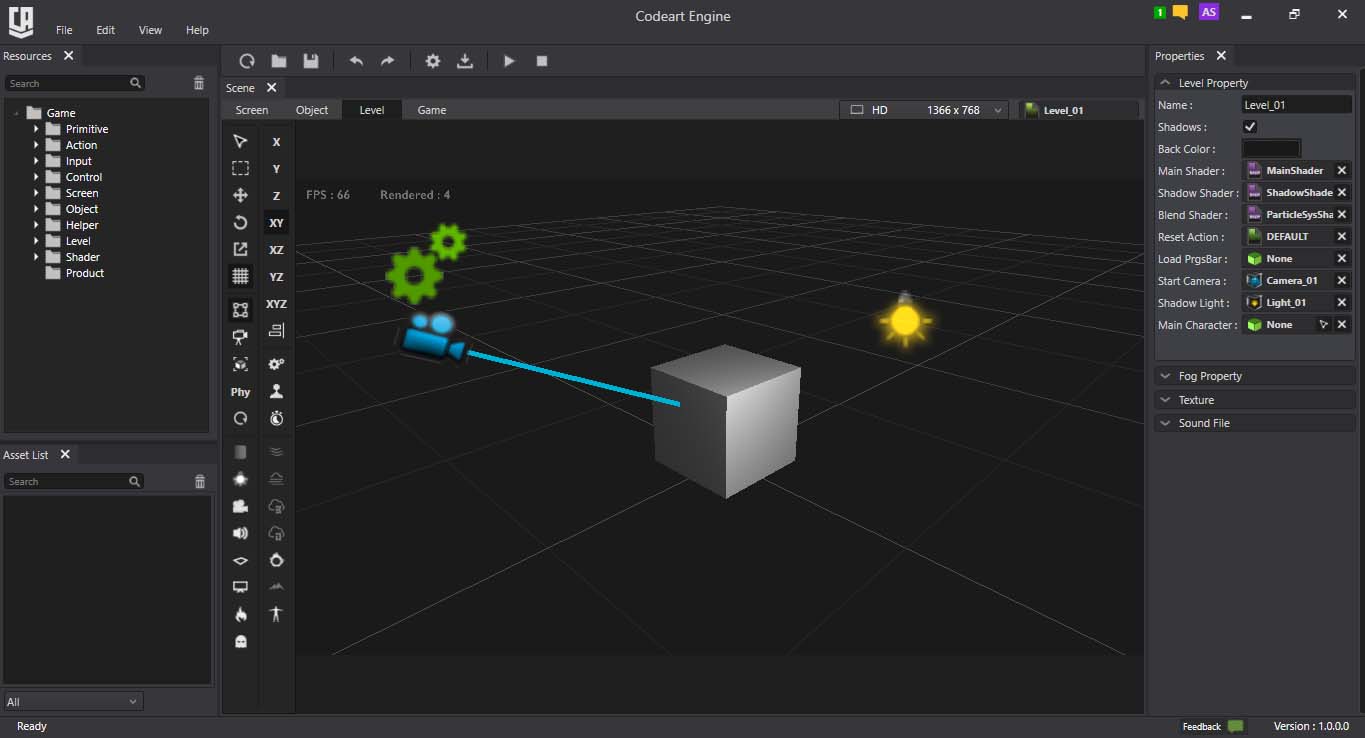Click the Phy physics tool
The image size is (1365, 738).
(240, 392)
